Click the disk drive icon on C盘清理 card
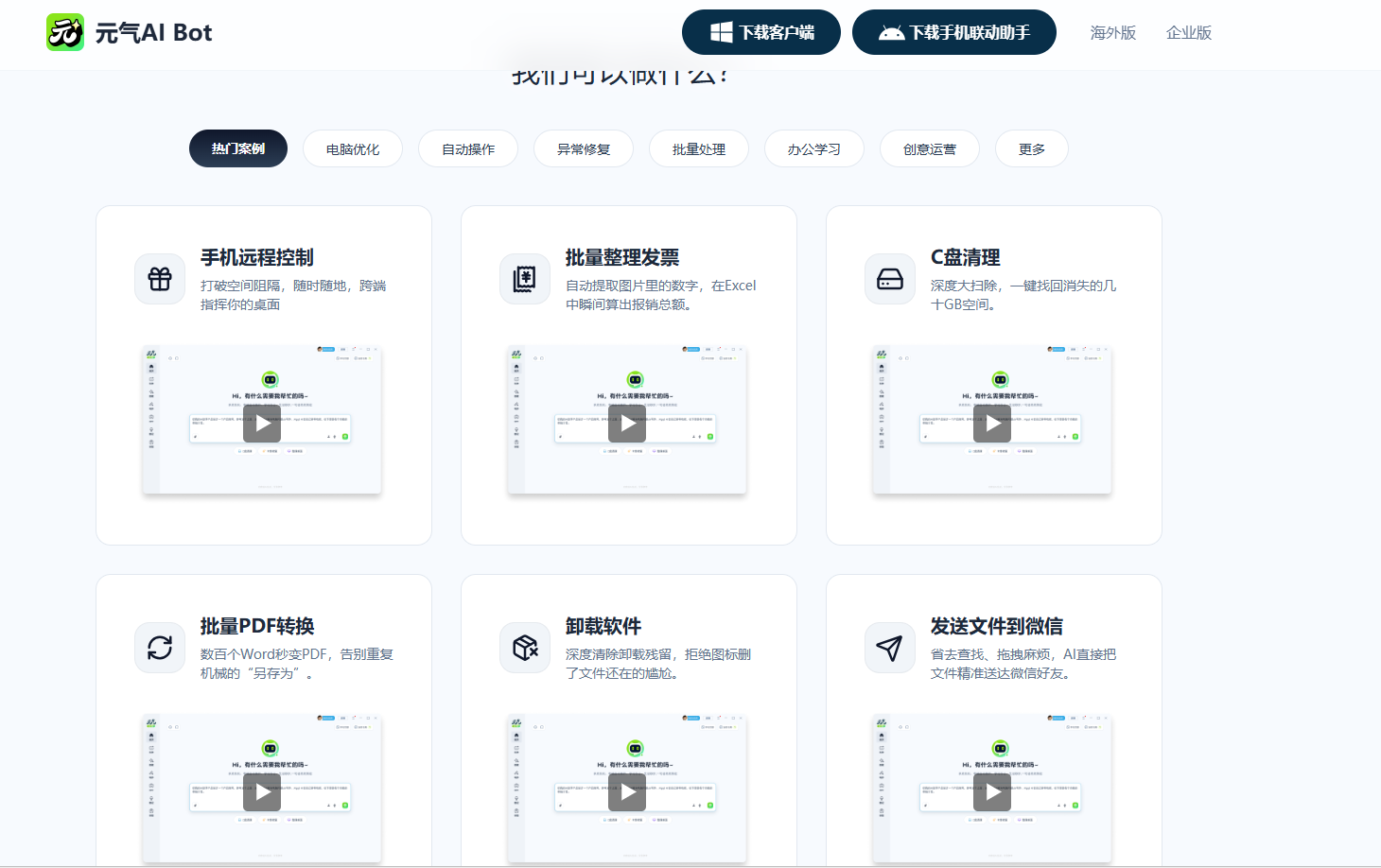This screenshot has width=1381, height=868. 889,278
